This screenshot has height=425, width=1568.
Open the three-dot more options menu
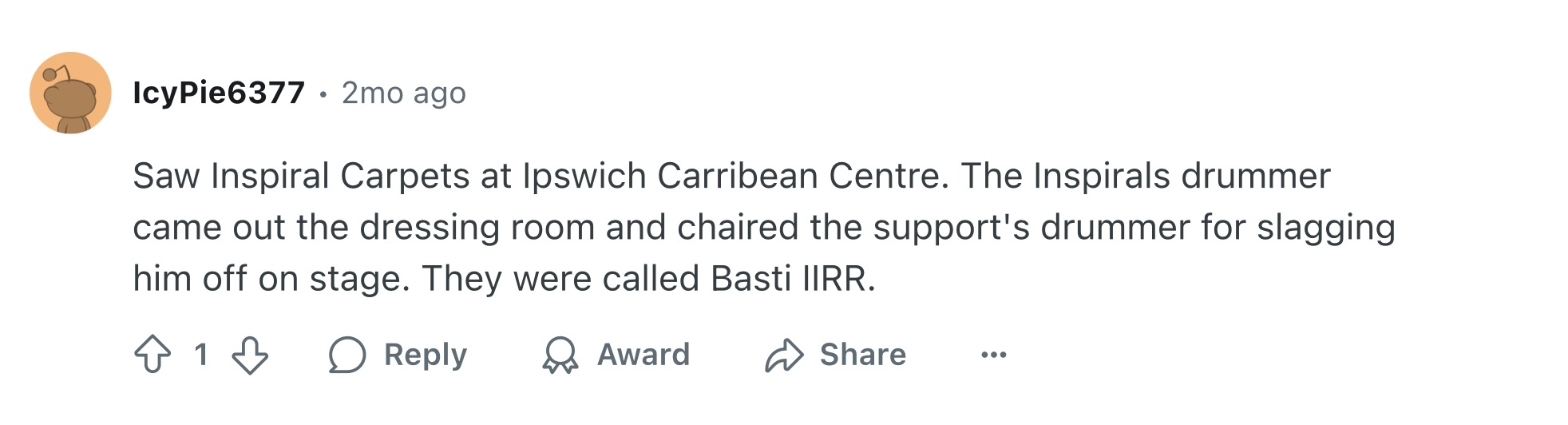pos(994,355)
